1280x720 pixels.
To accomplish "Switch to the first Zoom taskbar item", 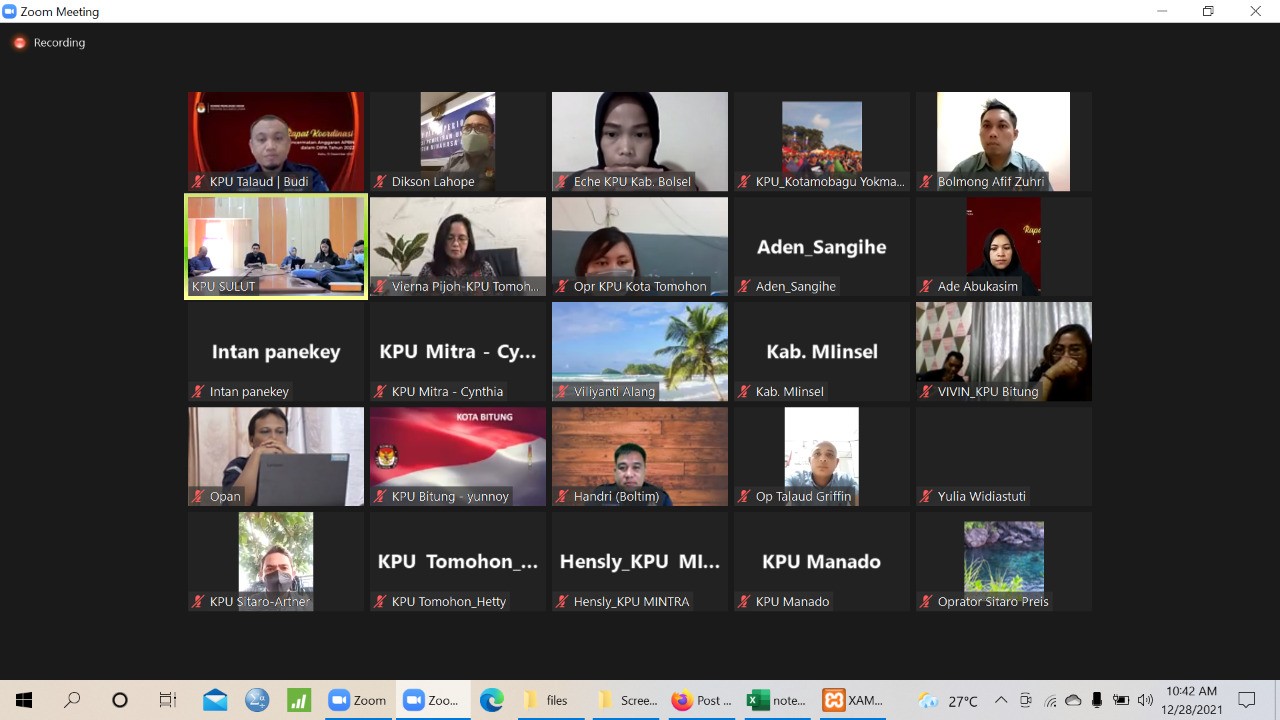I will [x=357, y=700].
